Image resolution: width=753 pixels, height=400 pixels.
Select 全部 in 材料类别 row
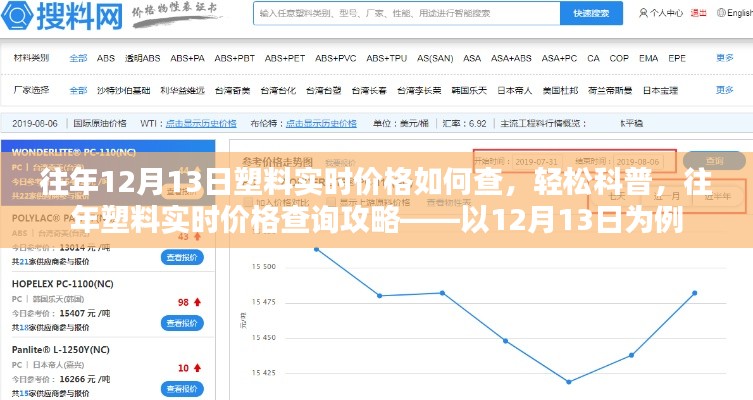(78, 58)
